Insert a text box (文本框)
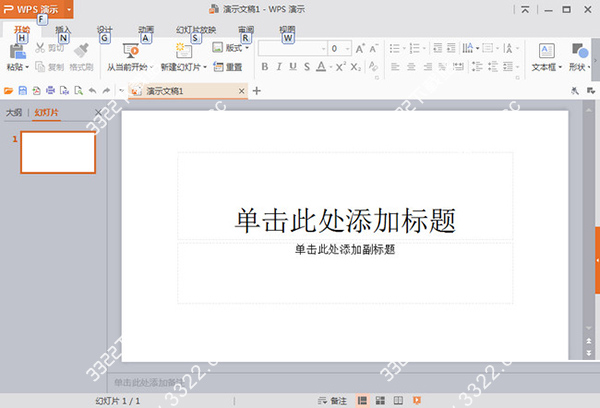Image resolution: width=600 pixels, height=408 pixels. 545,52
